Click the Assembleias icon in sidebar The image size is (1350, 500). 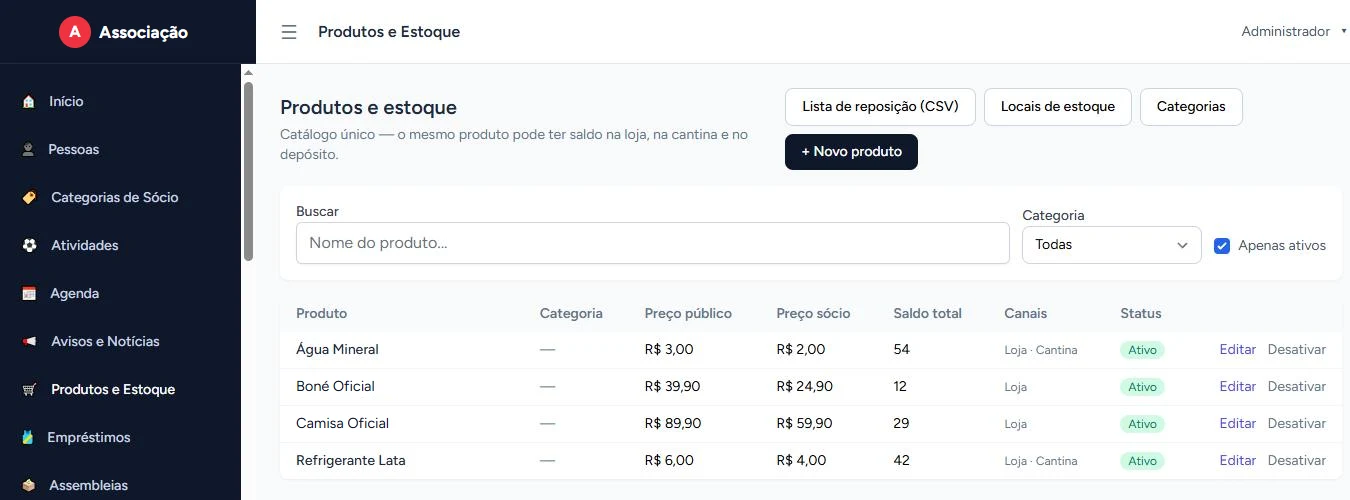click(x=28, y=486)
